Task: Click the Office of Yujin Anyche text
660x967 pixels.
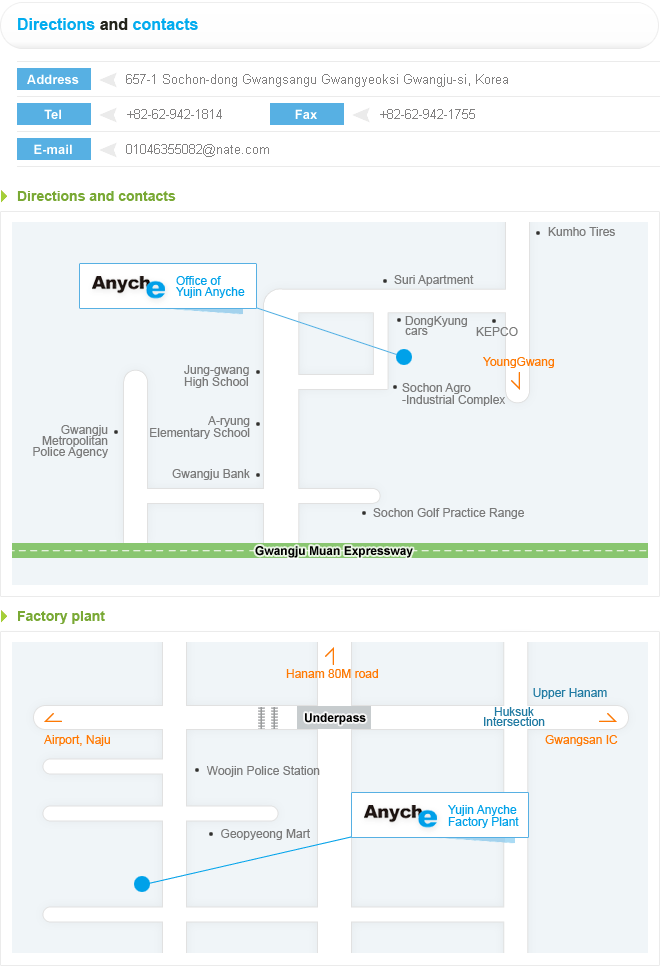Action: point(210,286)
